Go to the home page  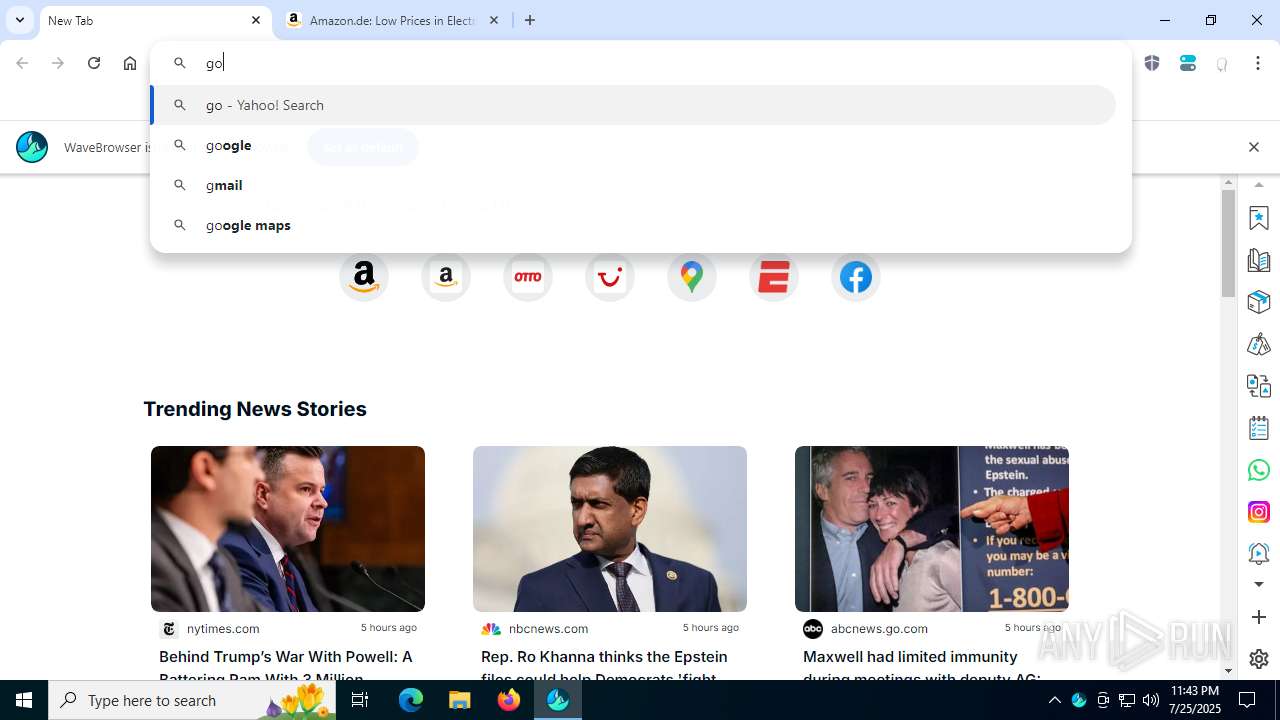tap(130, 63)
